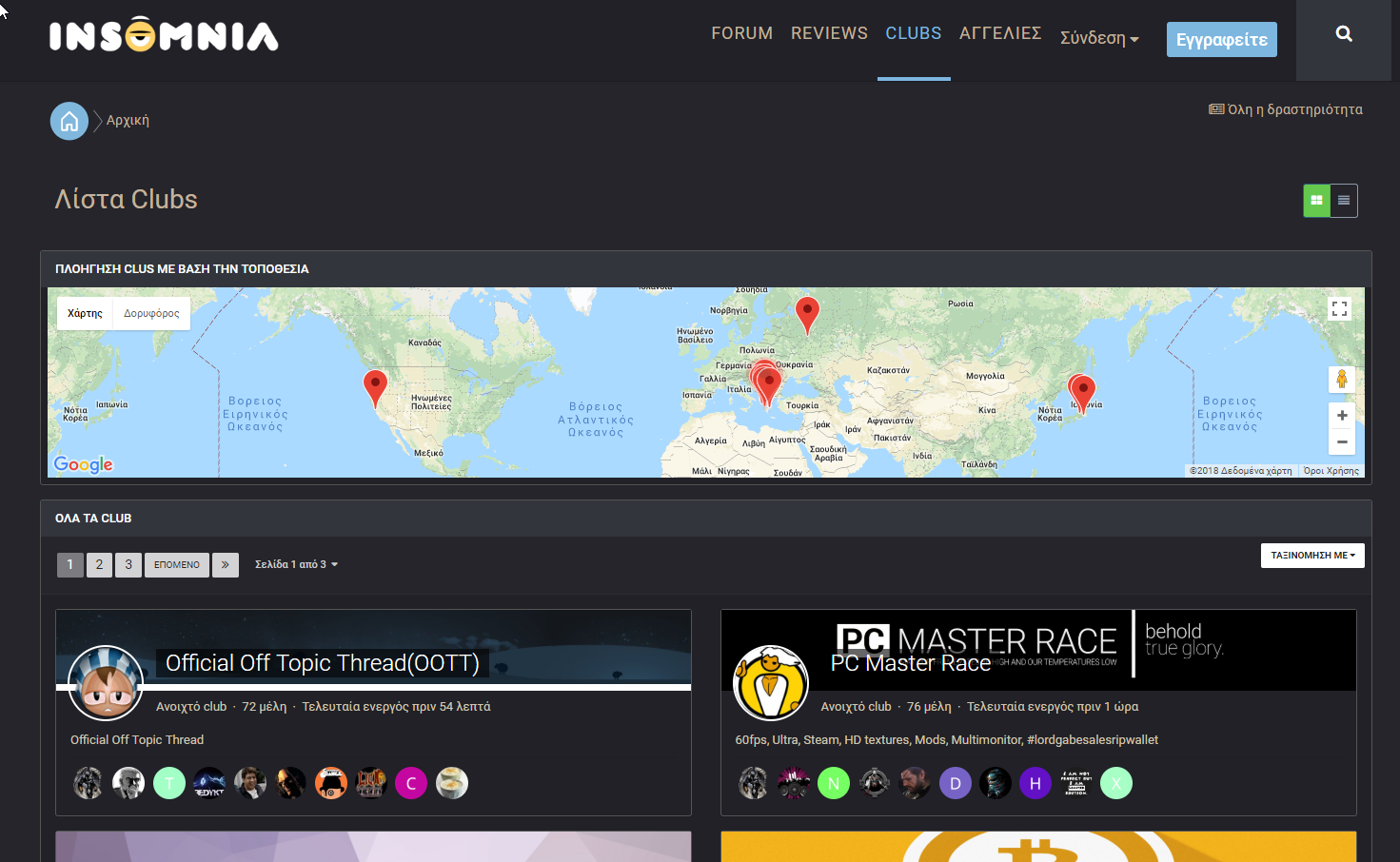Select the front map marker over Japan

[1083, 393]
